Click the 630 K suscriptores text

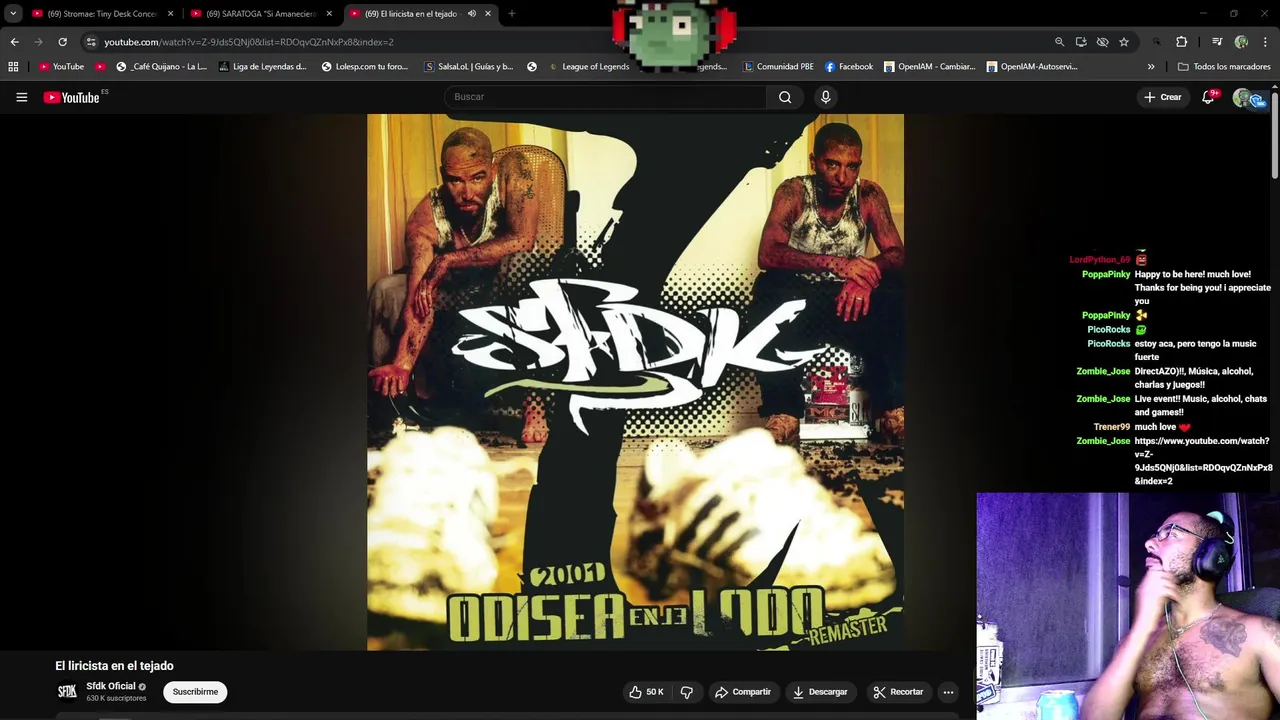[116, 698]
